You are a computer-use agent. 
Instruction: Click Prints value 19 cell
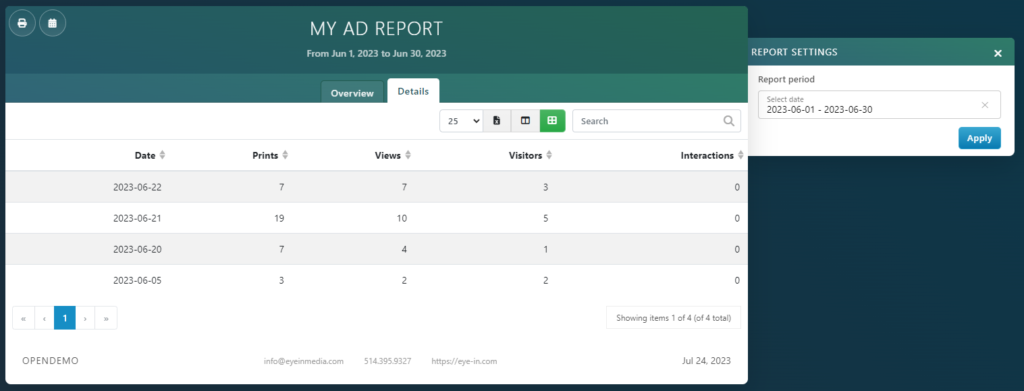279,218
